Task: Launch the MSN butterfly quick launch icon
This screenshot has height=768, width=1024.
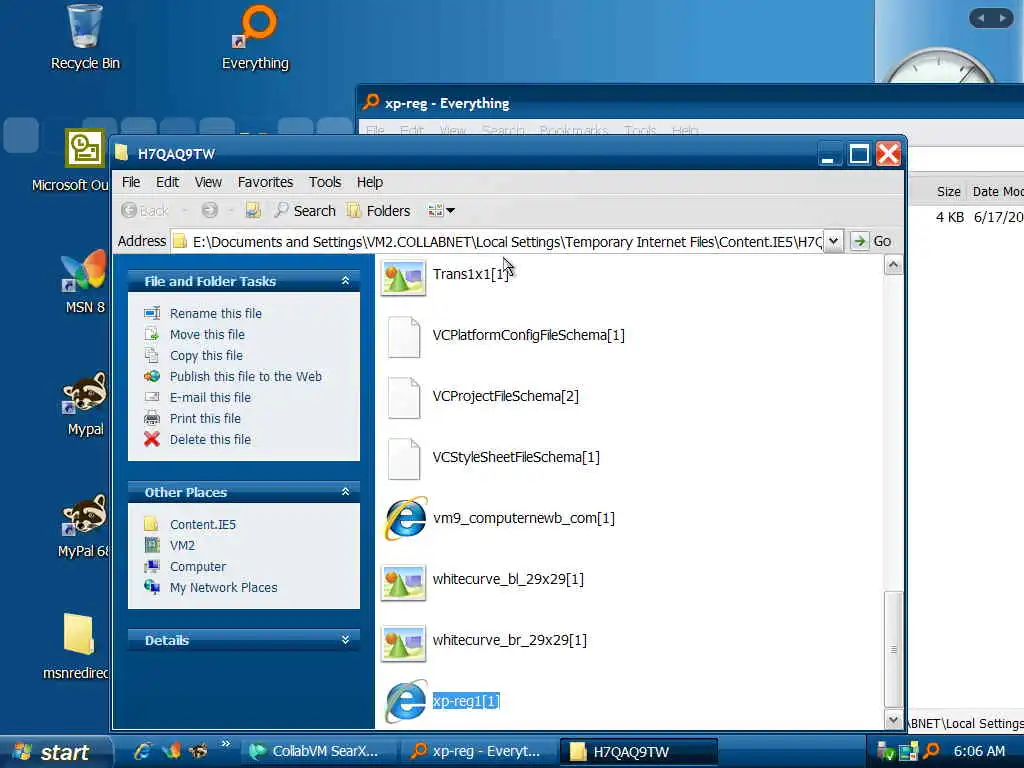Action: coord(170,752)
